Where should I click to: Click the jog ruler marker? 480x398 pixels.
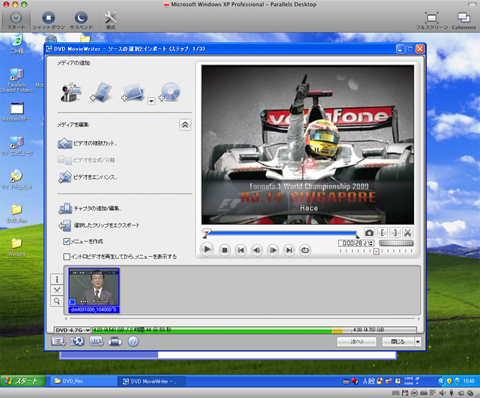tap(376, 251)
